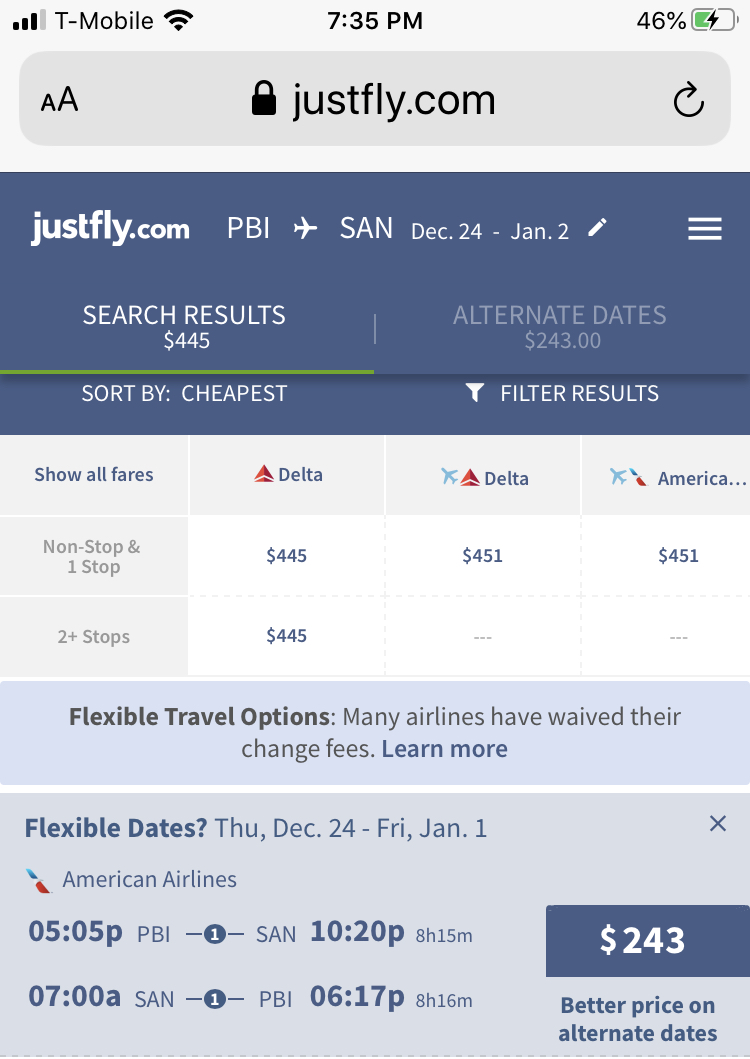Tap the airplane icon between PBI and SAN

306,228
